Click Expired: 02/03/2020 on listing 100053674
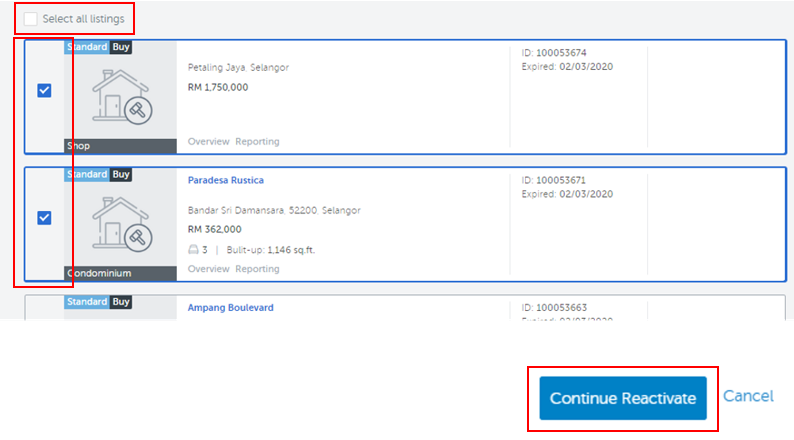Image resolution: width=794 pixels, height=440 pixels. tap(567, 67)
